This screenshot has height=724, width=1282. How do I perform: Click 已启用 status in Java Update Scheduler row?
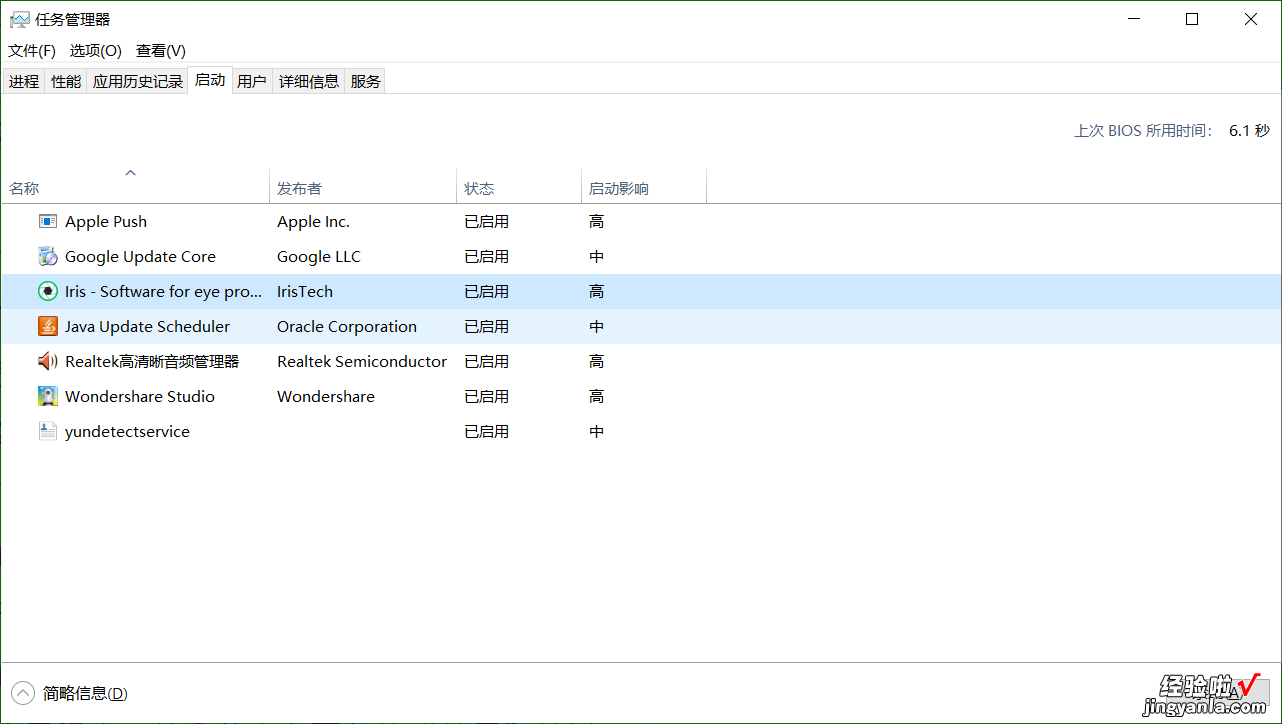click(487, 326)
